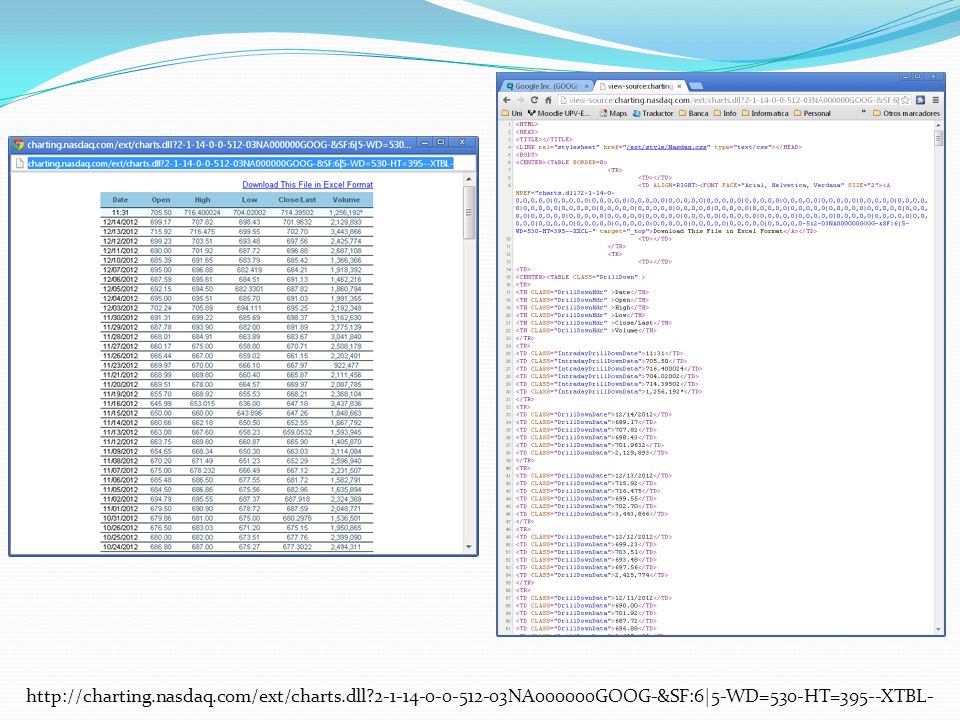
Task: Click the highlighted URL in the popup address bar
Action: 241,163
